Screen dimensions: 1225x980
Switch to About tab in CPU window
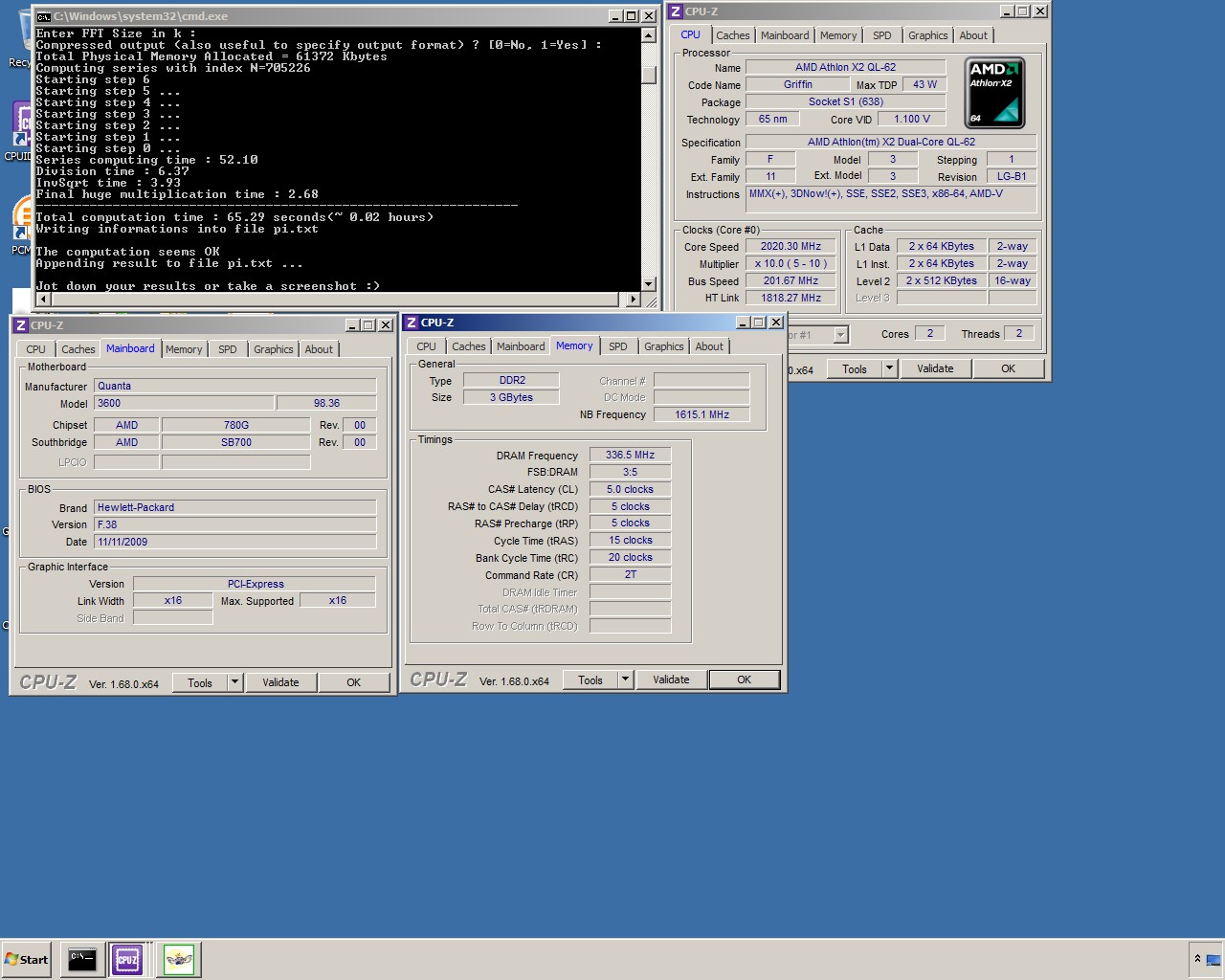[x=973, y=35]
